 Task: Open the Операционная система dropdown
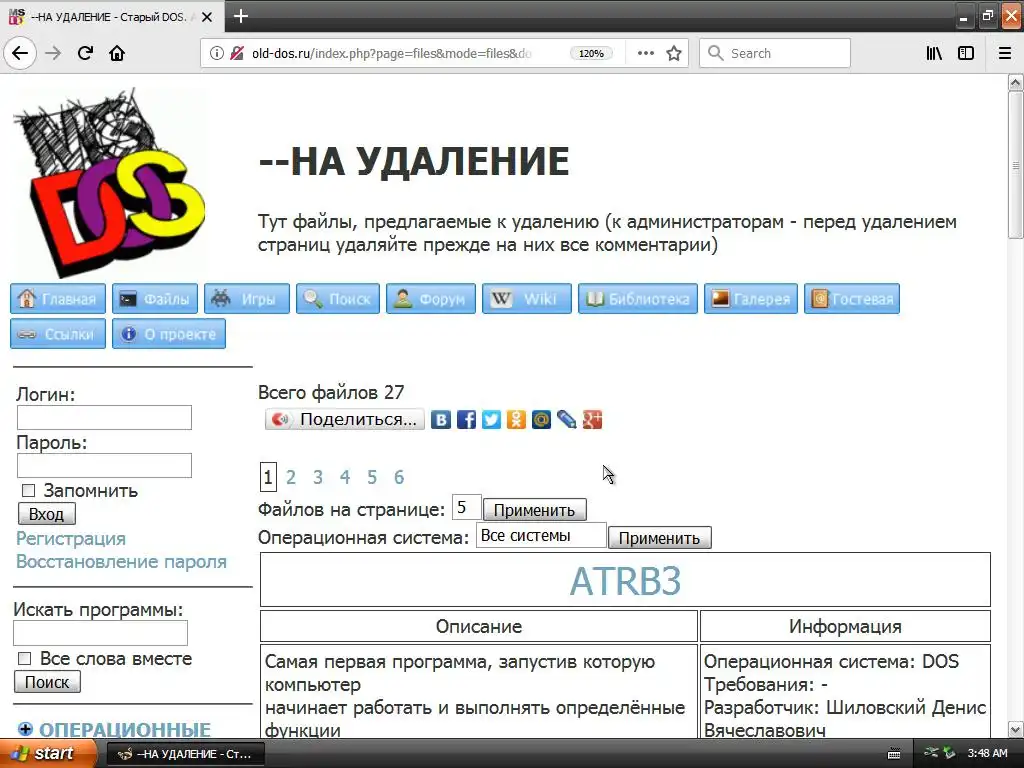tap(541, 536)
